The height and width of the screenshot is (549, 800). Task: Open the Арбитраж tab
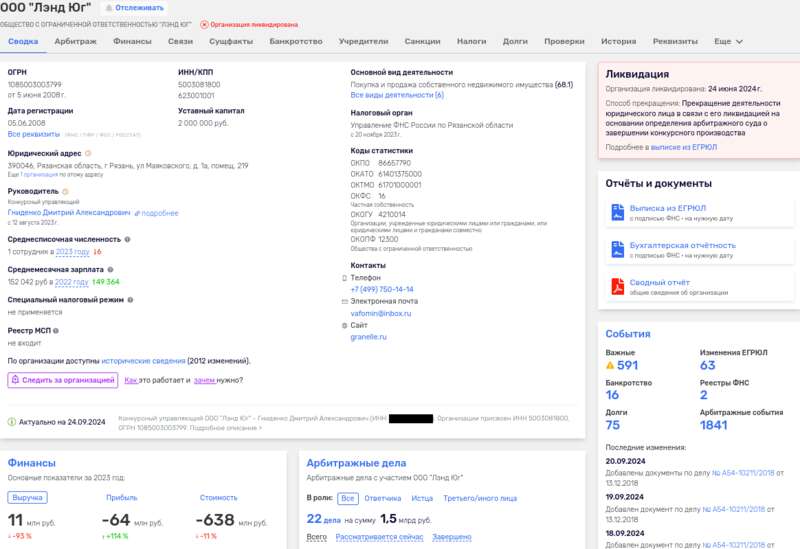(75, 41)
